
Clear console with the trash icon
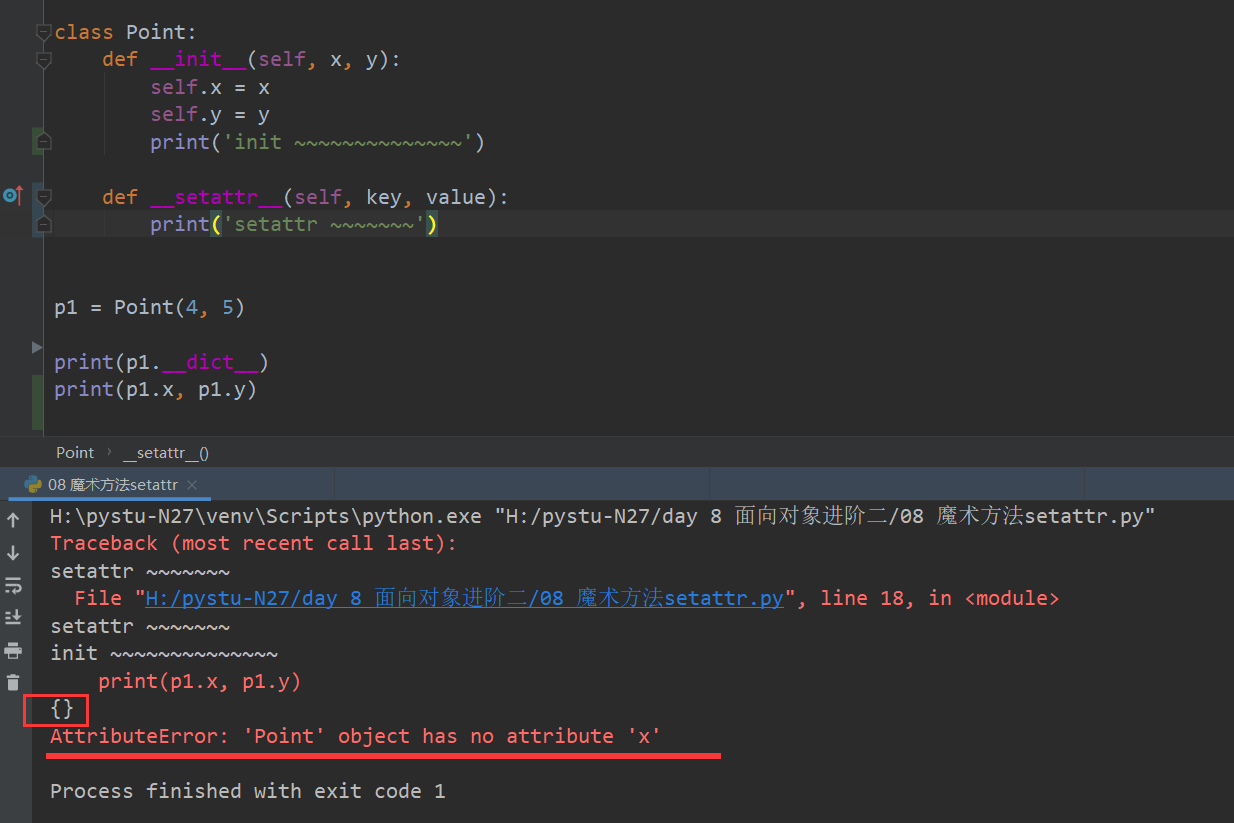(13, 683)
